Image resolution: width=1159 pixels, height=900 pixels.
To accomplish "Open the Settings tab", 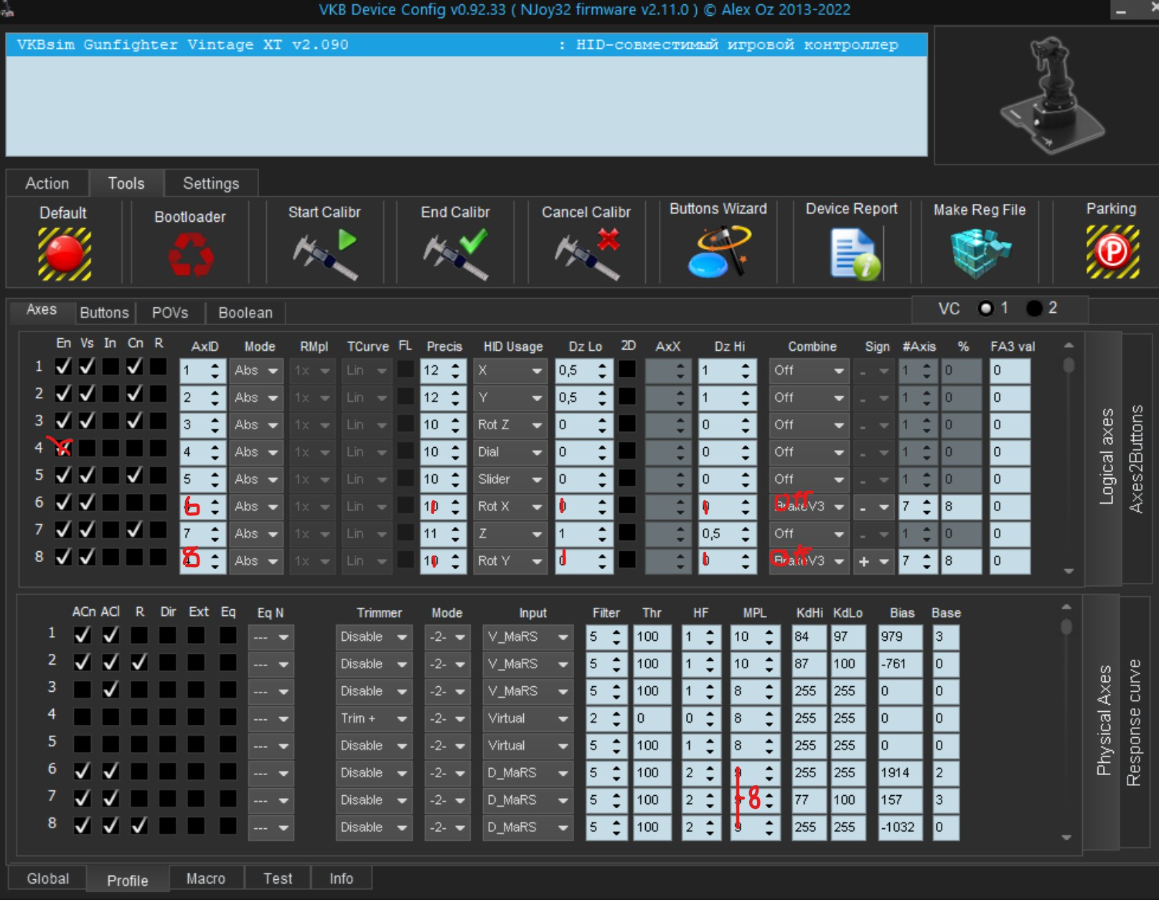I will pos(211,183).
